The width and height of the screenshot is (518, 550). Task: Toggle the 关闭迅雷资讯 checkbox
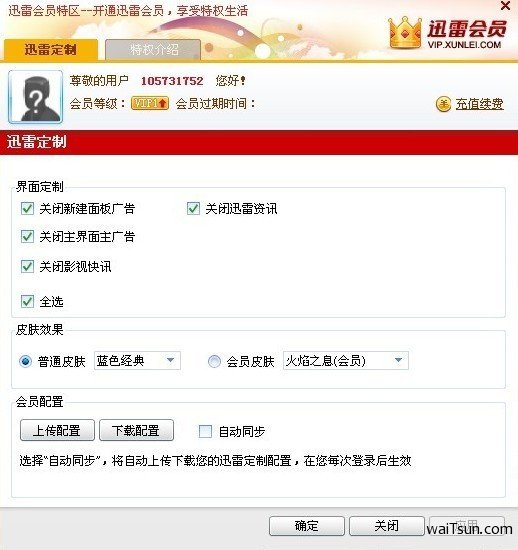[193, 208]
